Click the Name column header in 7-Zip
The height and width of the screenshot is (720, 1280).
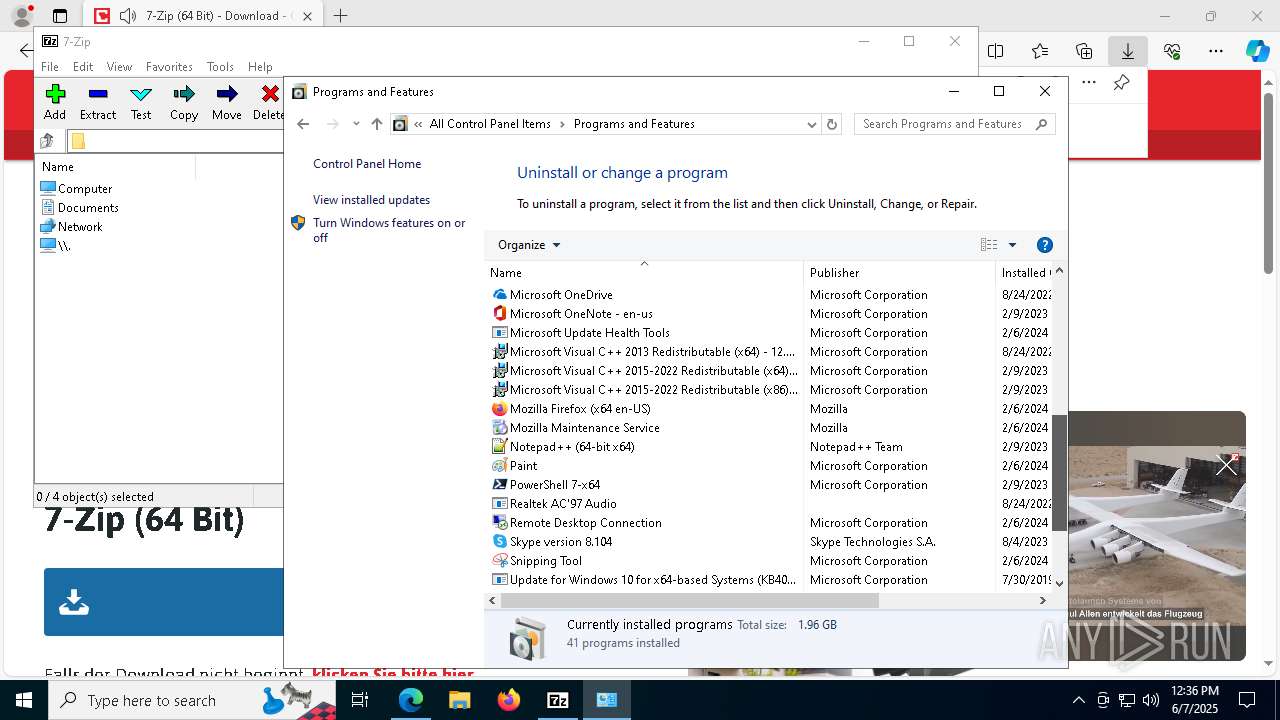[58, 167]
